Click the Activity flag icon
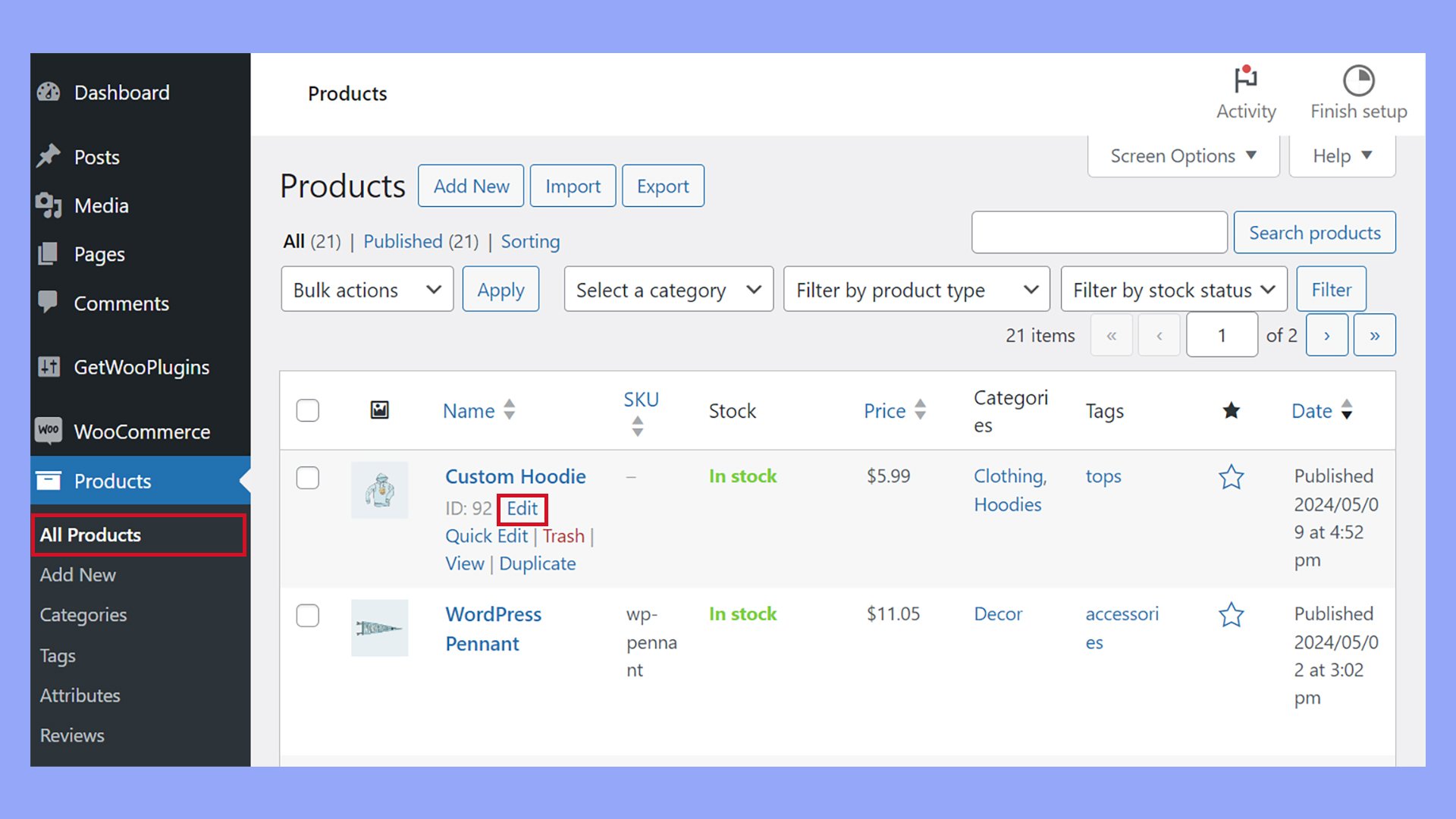 tap(1246, 78)
